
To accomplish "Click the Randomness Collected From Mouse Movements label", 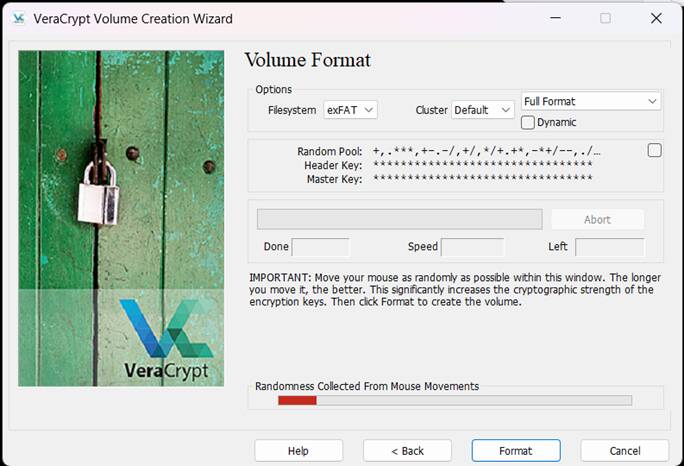I will (367, 386).
